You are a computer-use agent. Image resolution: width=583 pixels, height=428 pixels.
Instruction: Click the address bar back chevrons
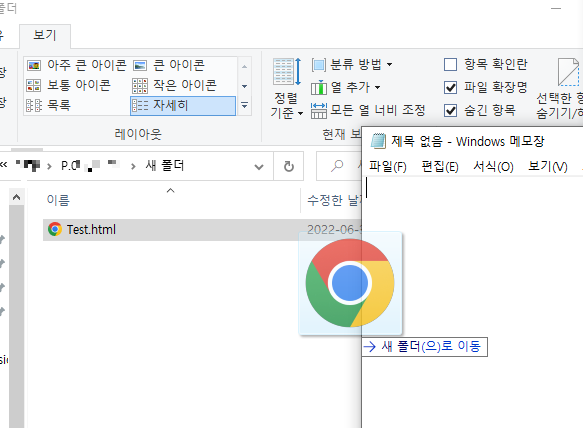click(4, 165)
